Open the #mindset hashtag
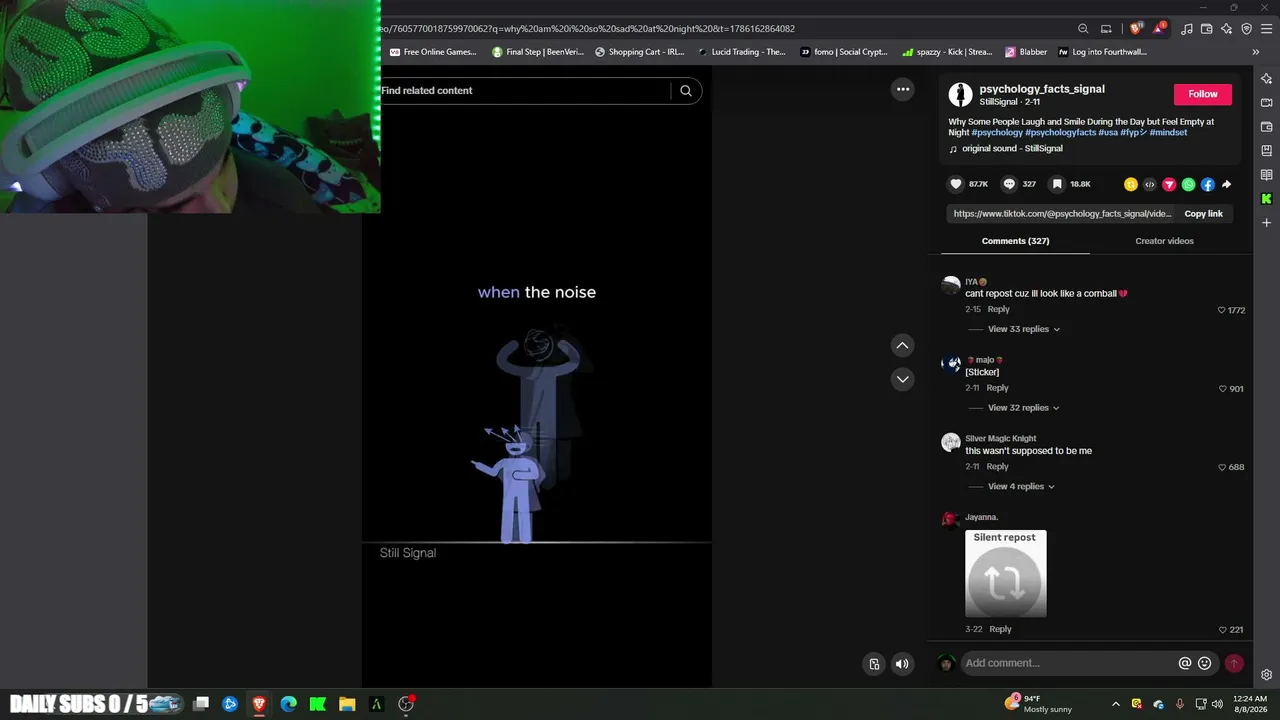This screenshot has width=1280, height=720. click(x=1168, y=132)
